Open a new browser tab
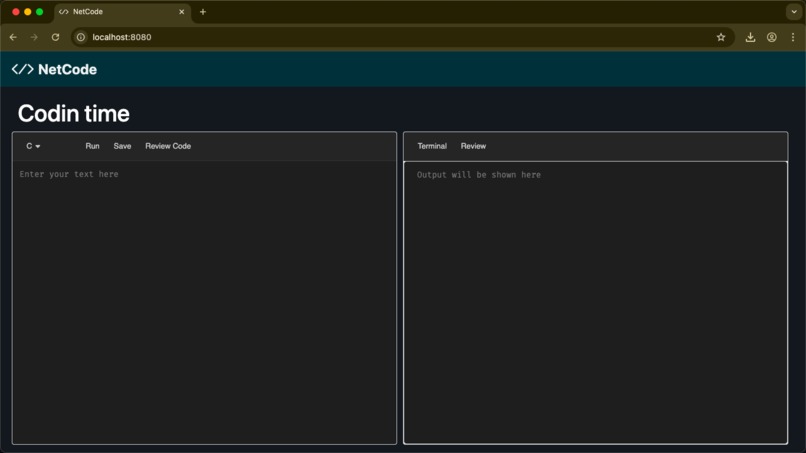This screenshot has width=806, height=453. [x=203, y=12]
